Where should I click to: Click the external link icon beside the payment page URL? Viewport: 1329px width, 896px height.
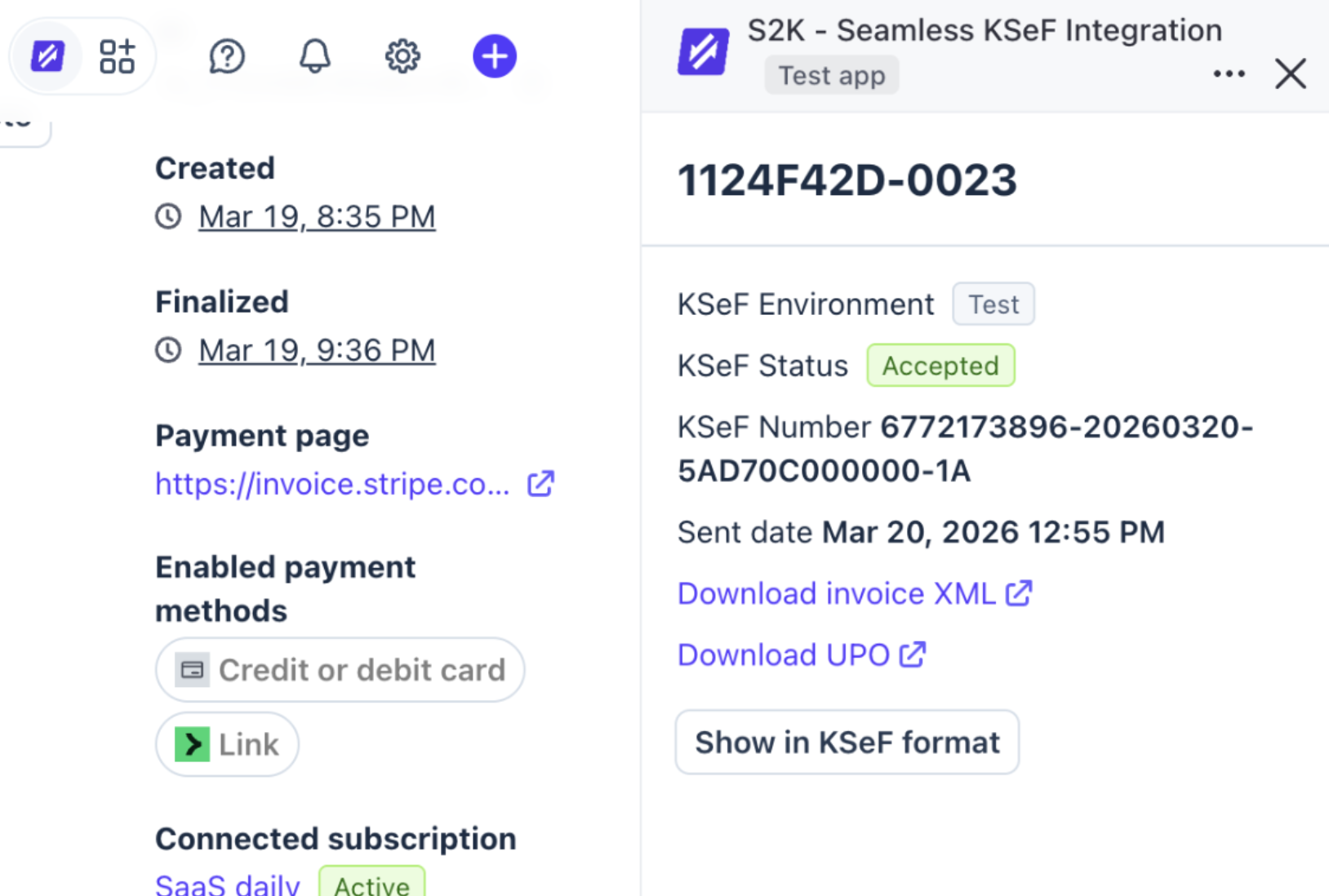pyautogui.click(x=540, y=484)
